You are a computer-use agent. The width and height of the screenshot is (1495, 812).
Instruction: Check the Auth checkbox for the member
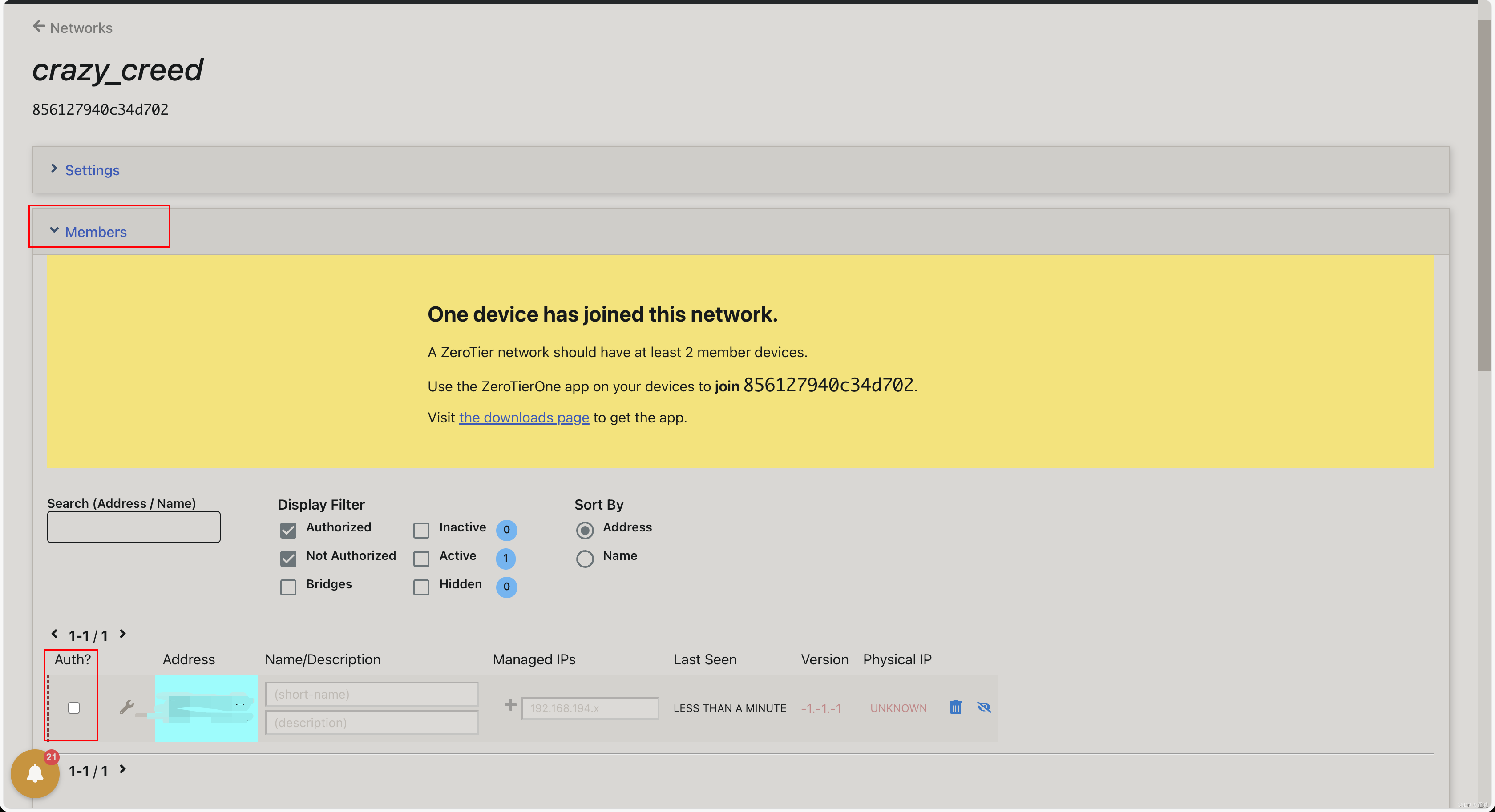[74, 707]
